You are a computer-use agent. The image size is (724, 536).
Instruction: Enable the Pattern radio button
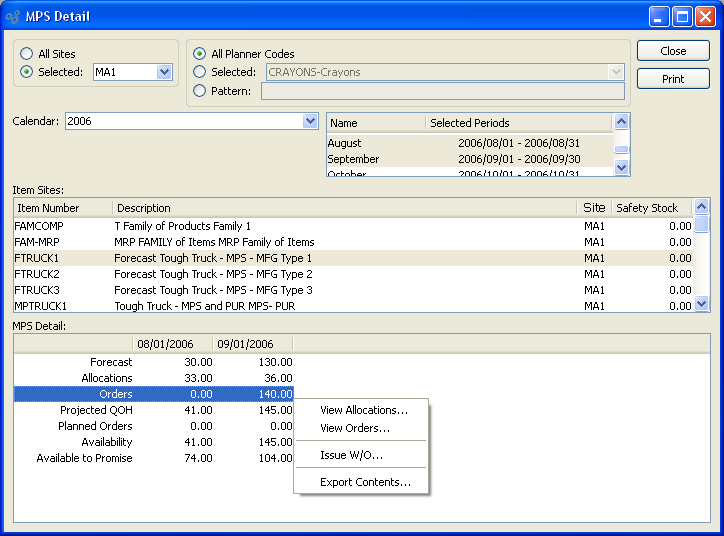(x=200, y=91)
